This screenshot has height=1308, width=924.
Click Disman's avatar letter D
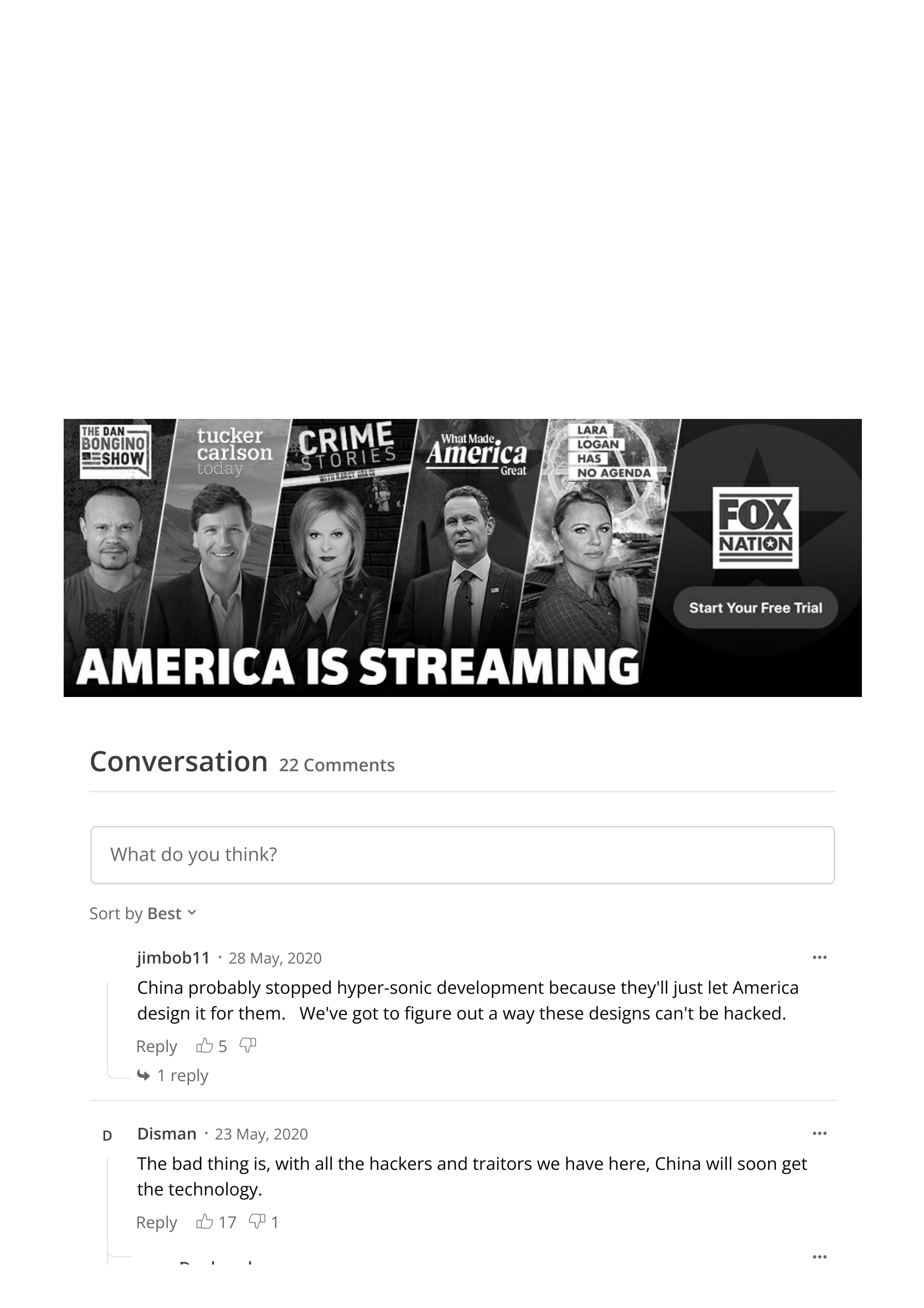click(107, 1136)
